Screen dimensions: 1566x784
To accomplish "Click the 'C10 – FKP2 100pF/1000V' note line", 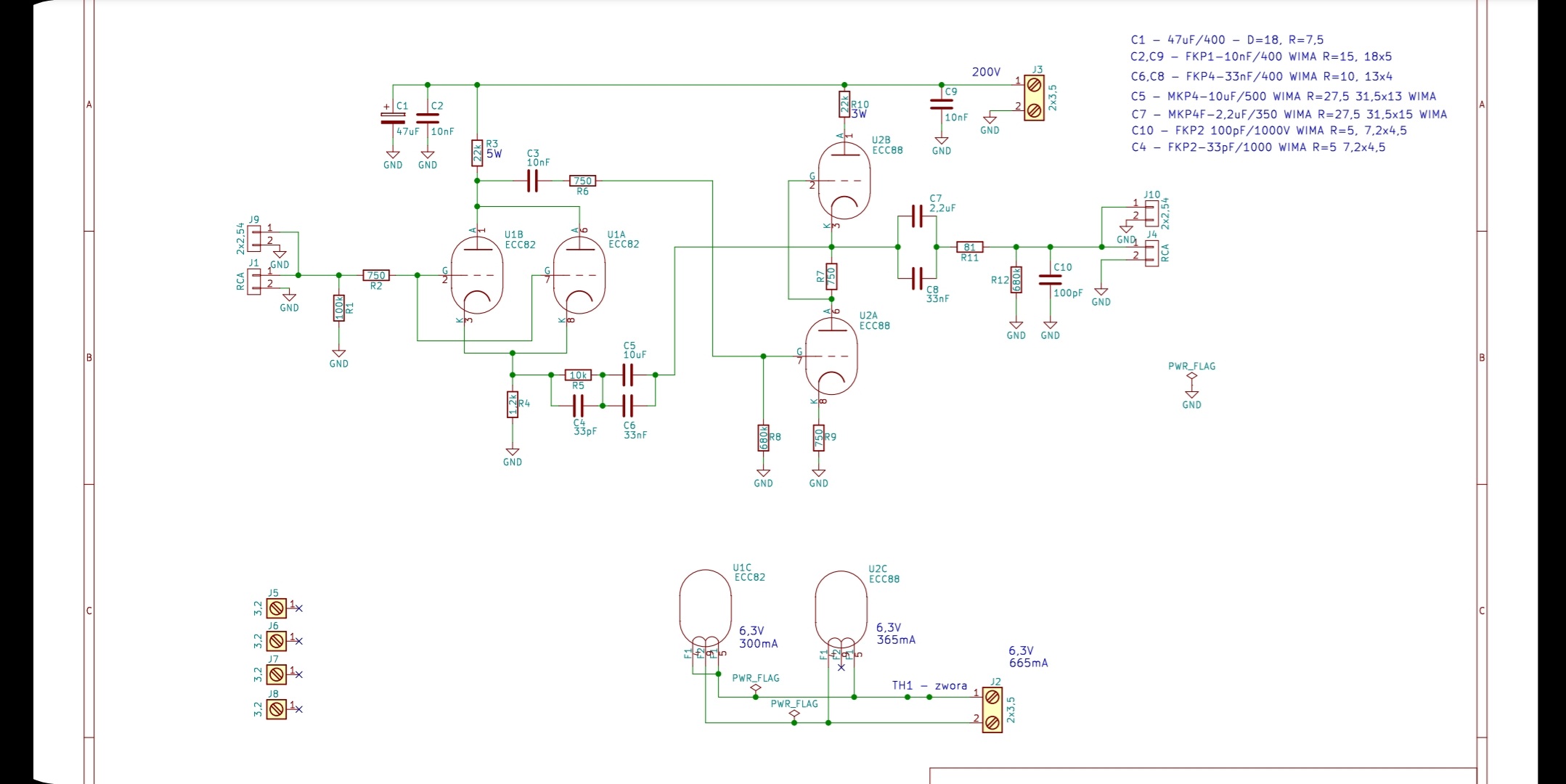I will point(1269,131).
